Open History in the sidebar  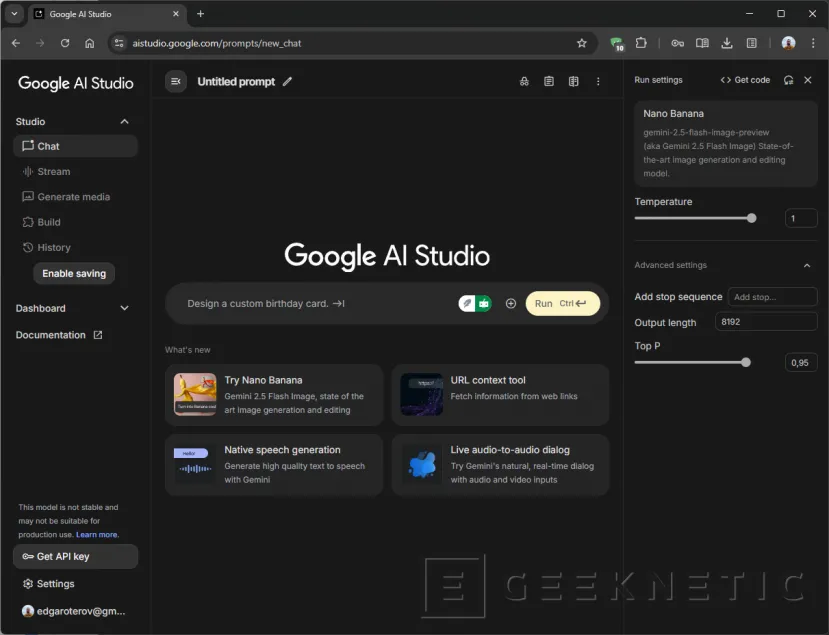click(x=76, y=247)
